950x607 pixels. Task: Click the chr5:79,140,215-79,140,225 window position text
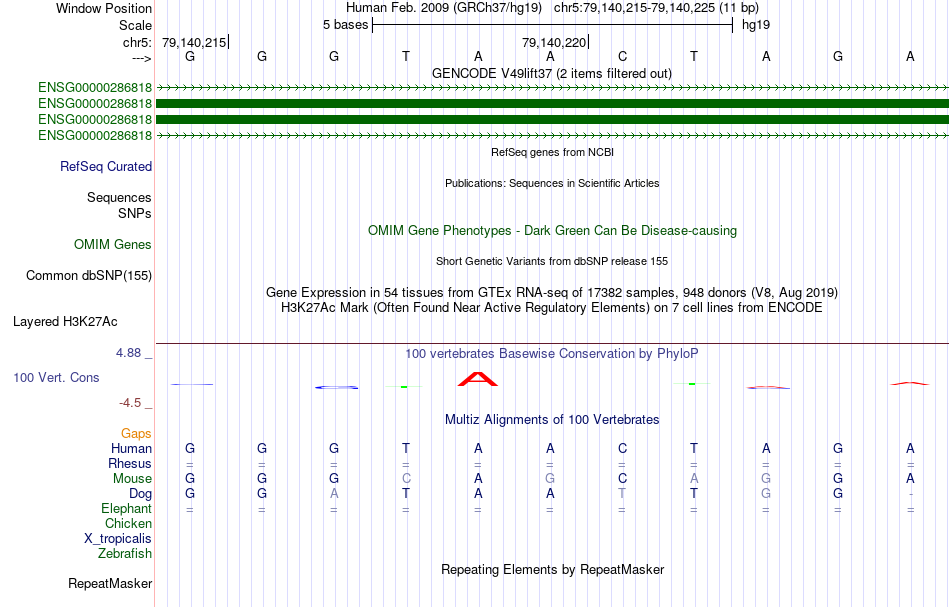click(x=656, y=8)
